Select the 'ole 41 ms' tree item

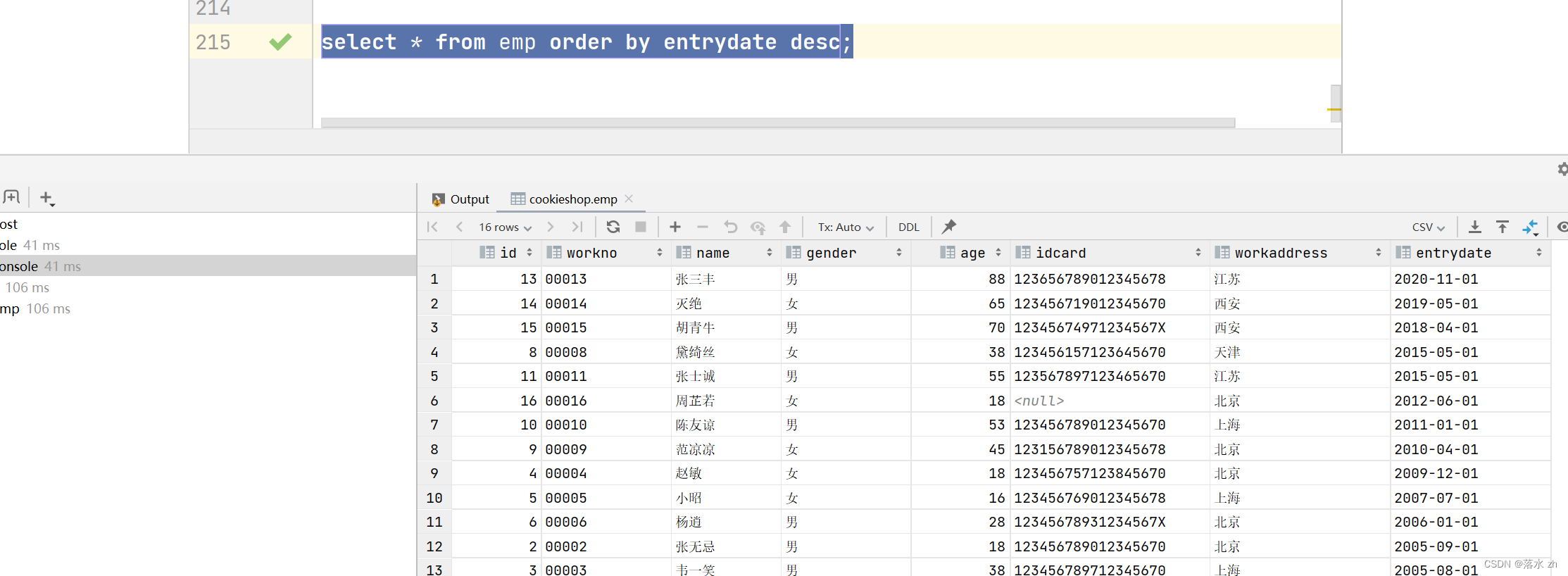click(208, 245)
